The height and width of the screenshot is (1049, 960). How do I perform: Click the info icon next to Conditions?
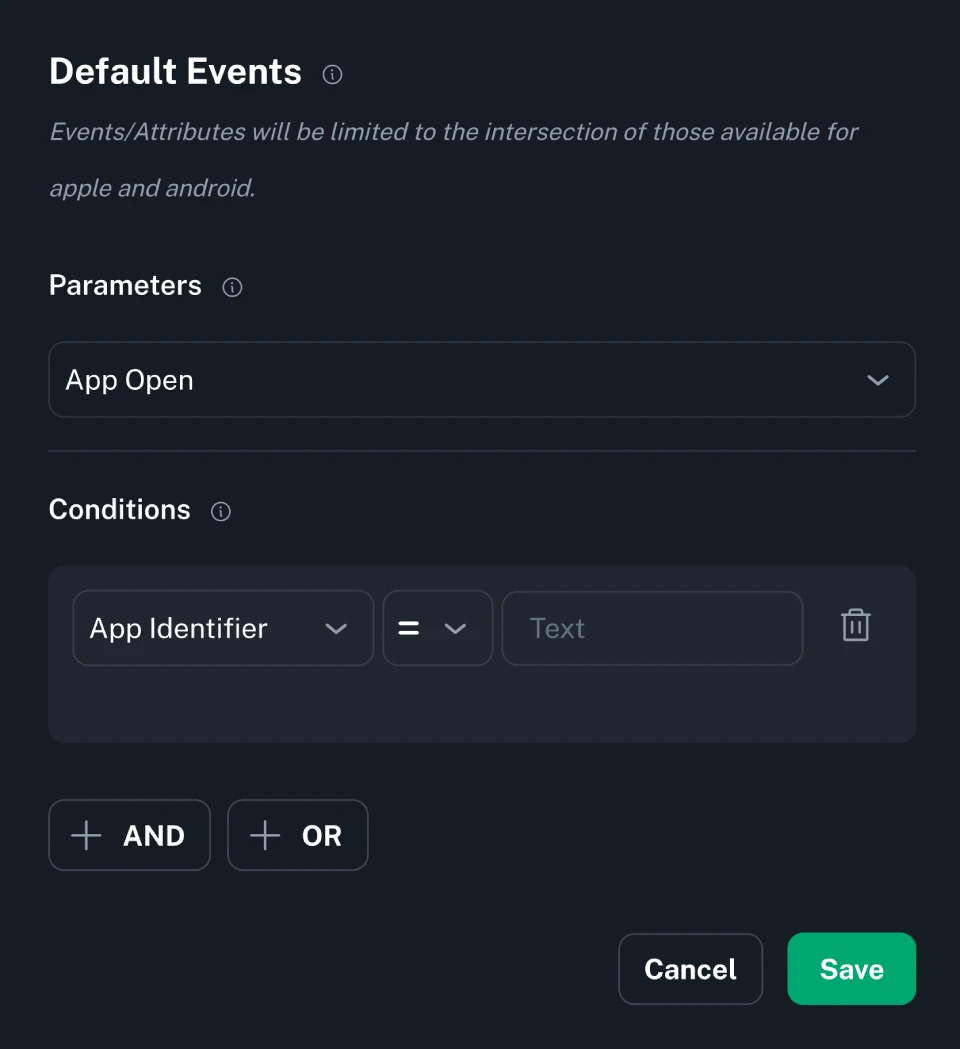point(221,512)
